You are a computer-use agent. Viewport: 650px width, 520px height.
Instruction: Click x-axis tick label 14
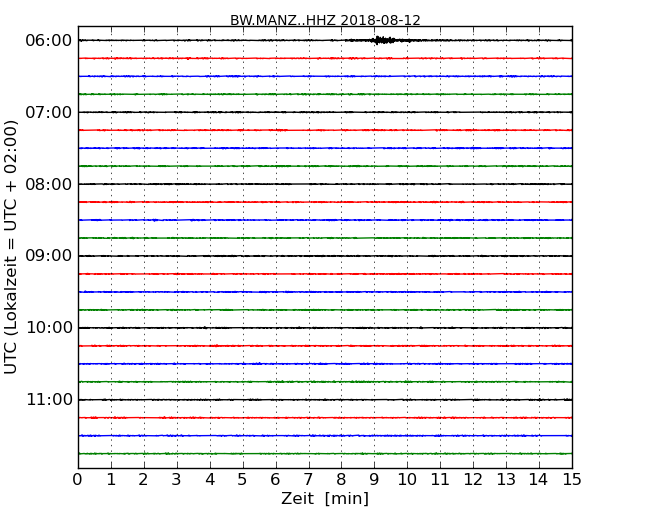[539, 480]
